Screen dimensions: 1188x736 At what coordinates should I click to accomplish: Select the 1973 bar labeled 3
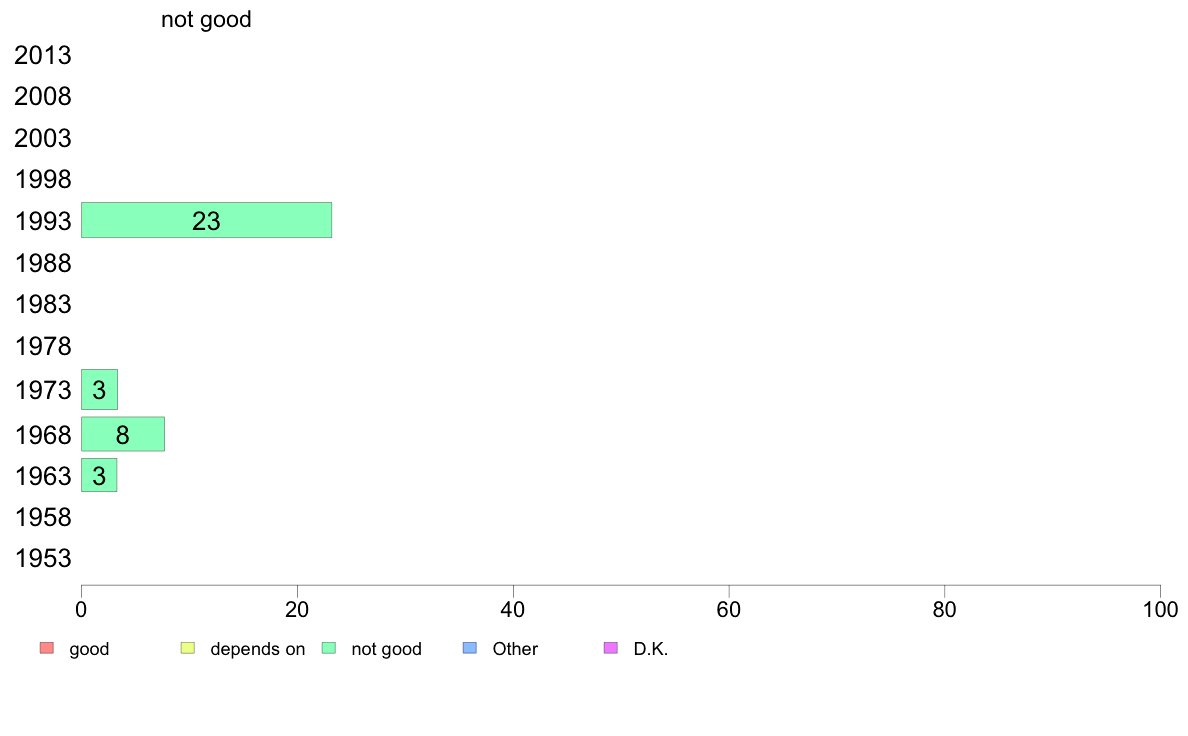99,390
